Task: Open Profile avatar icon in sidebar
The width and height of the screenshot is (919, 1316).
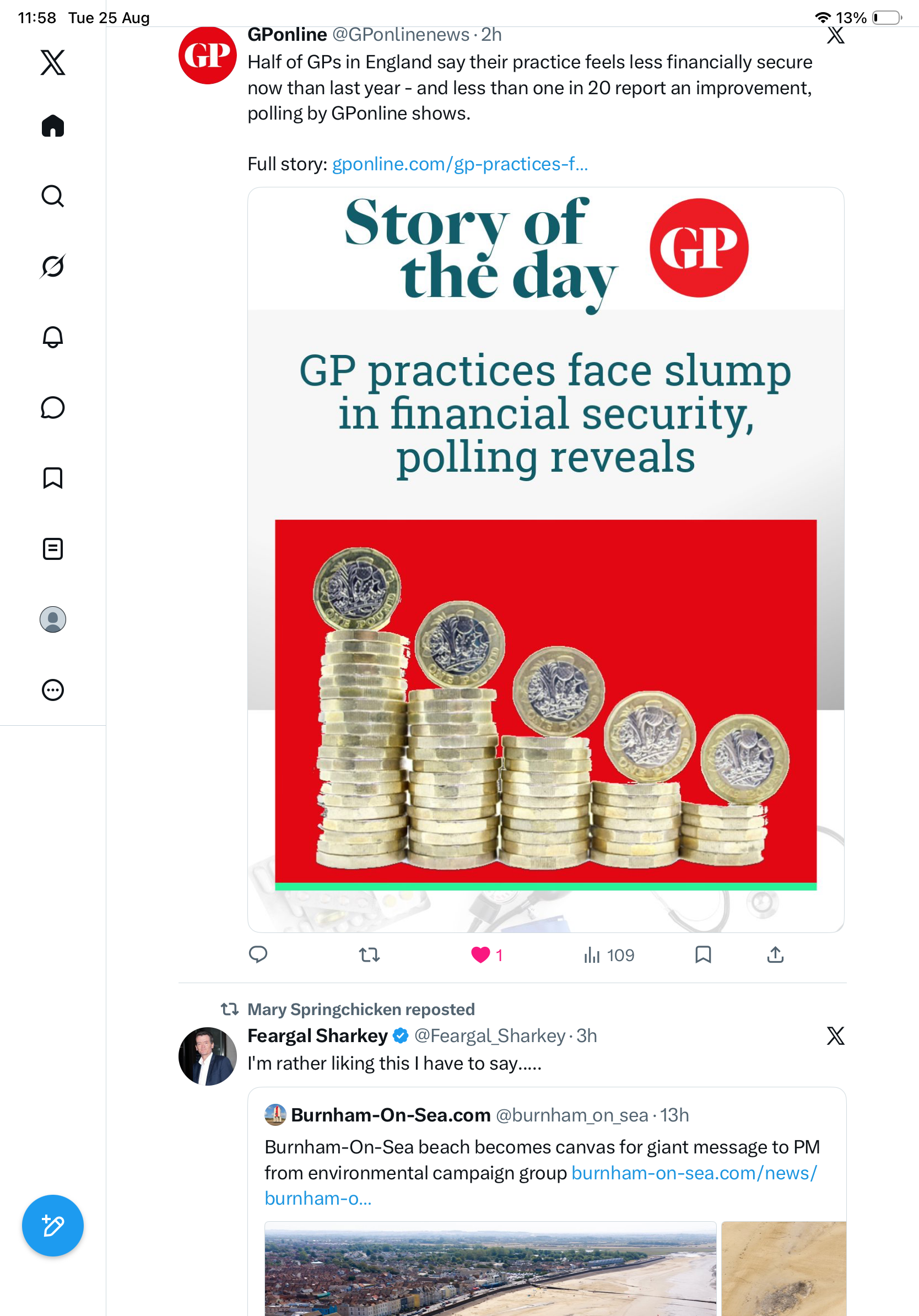Action: [x=53, y=619]
